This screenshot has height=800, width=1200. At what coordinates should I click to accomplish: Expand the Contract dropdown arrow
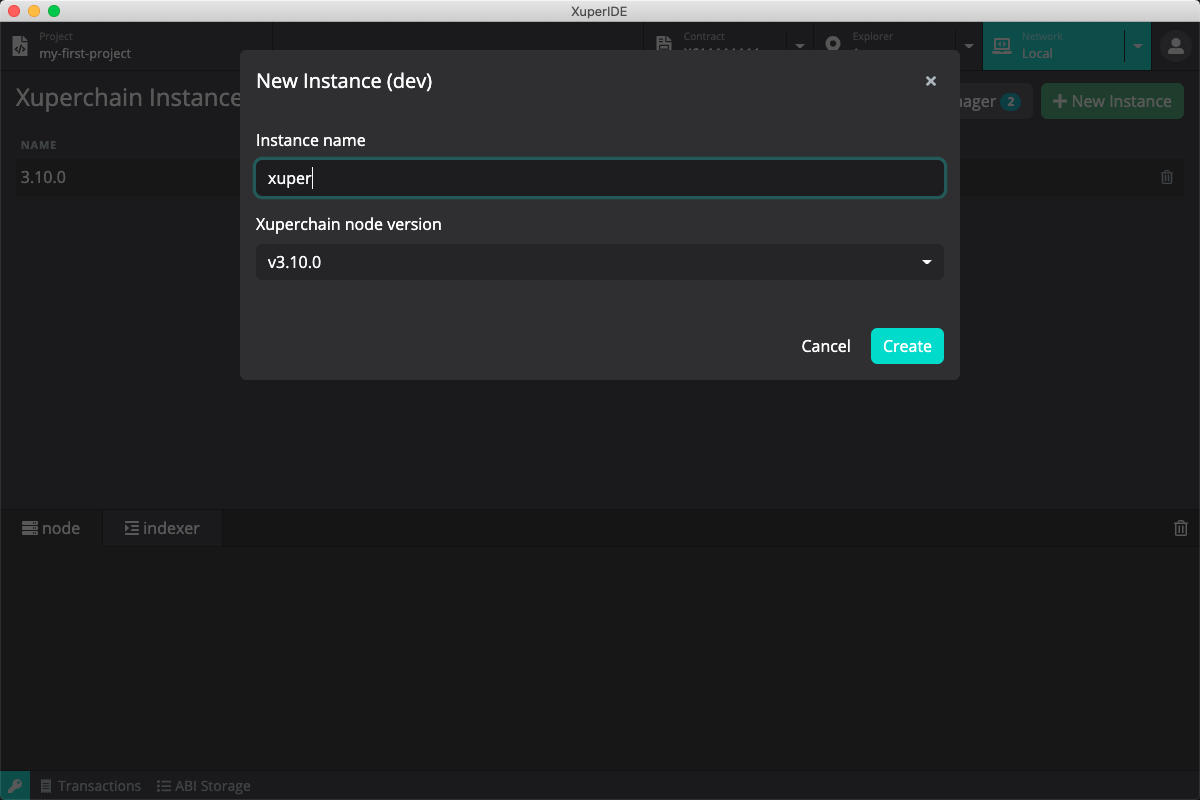tap(800, 46)
